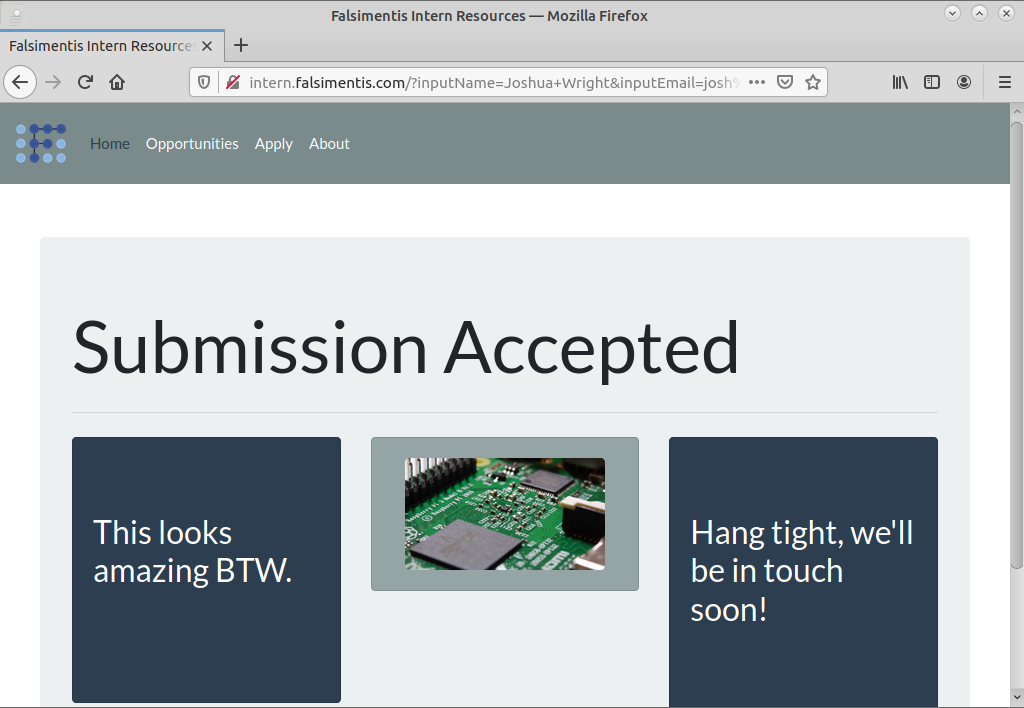Close the Falsimentis Intern Resources tab
Viewport: 1024px width, 708px height.
tap(207, 46)
